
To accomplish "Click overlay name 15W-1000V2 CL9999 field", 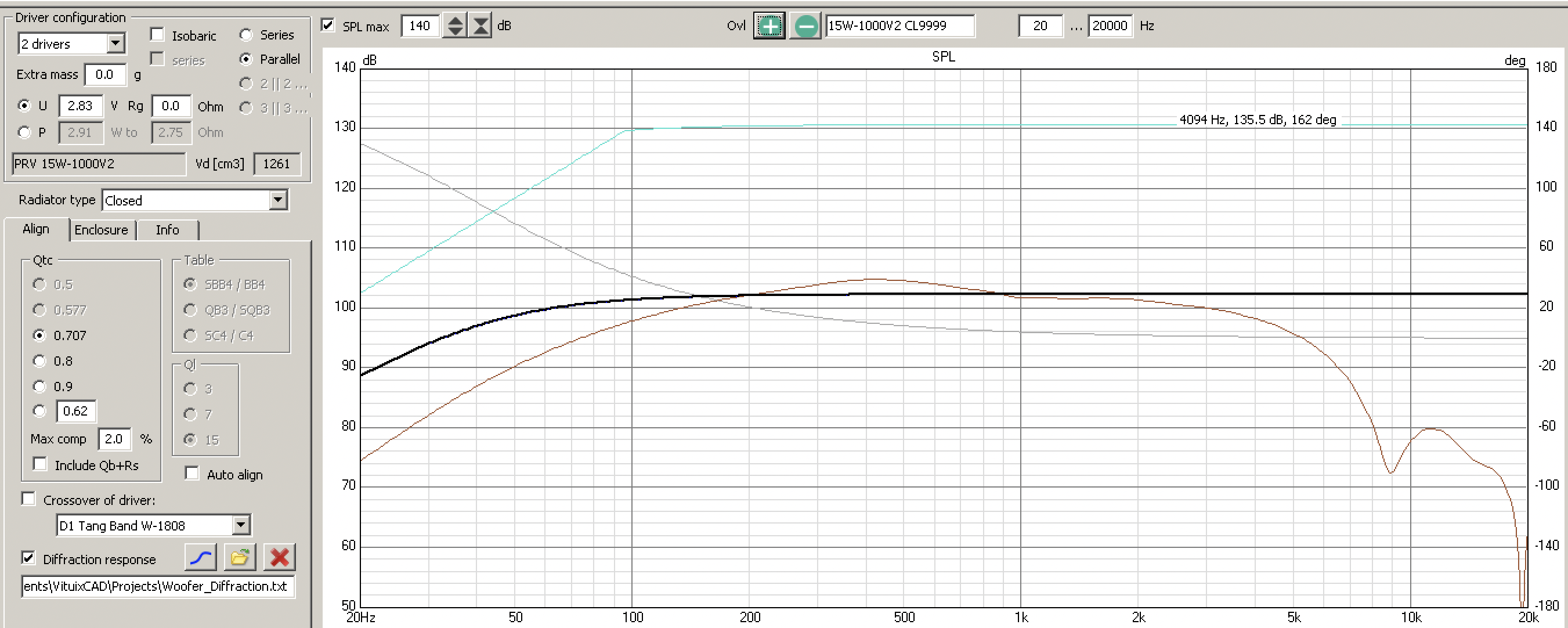I will click(x=899, y=26).
